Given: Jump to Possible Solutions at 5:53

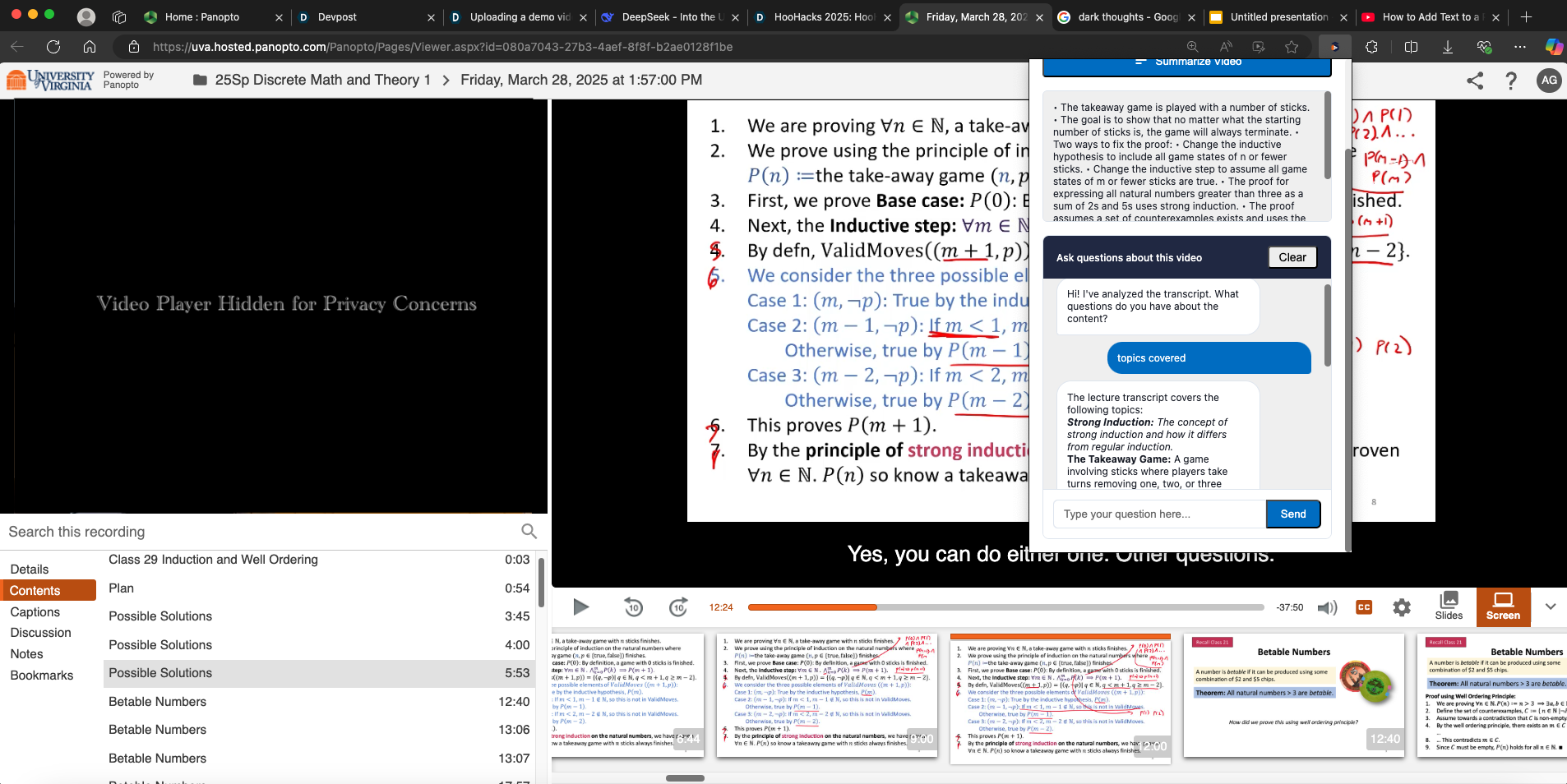Looking at the screenshot, I should 319,673.
